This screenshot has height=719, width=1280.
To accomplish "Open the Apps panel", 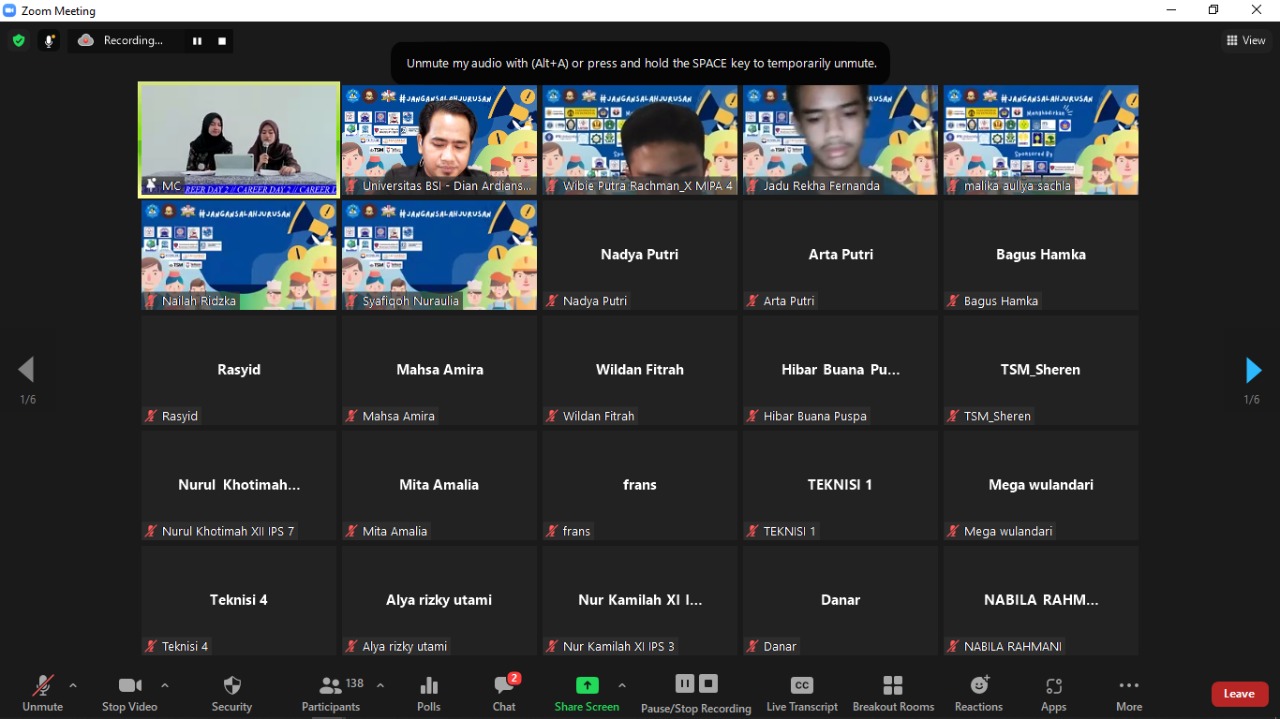I will pyautogui.click(x=1054, y=693).
